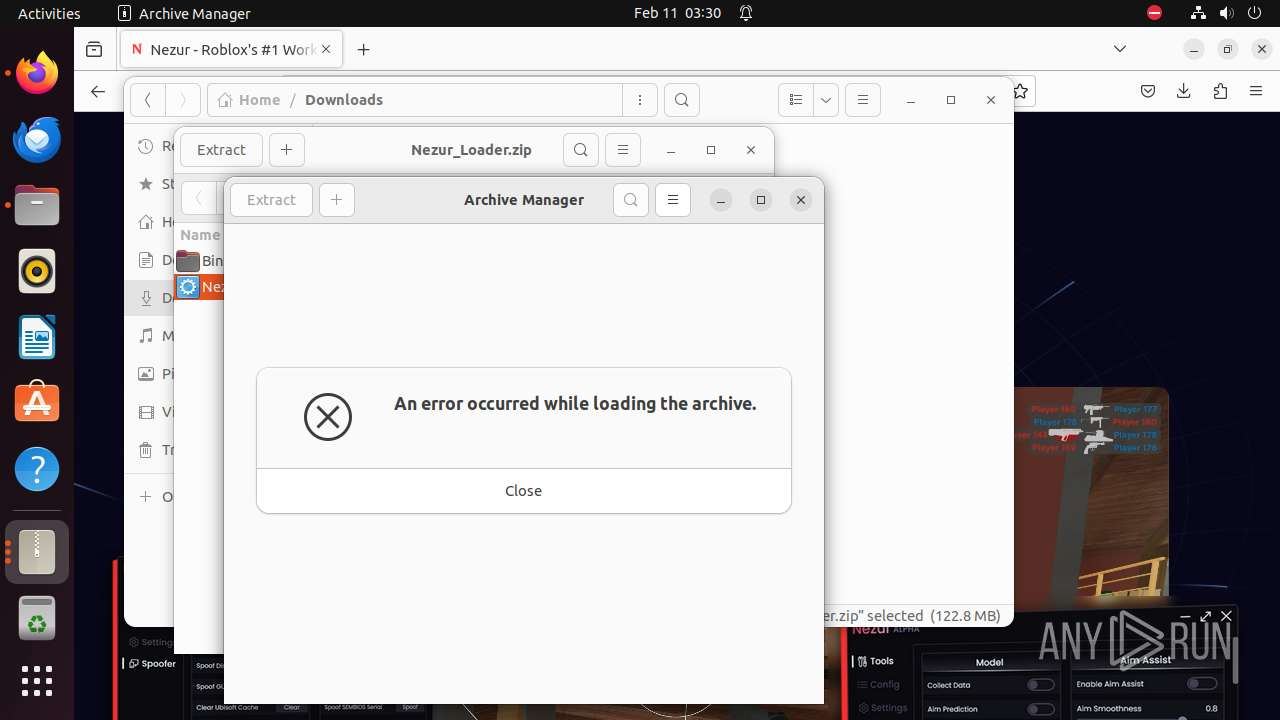The height and width of the screenshot is (720, 1280).
Task: Toggle the Aim Prediction switch
Action: point(1041,709)
